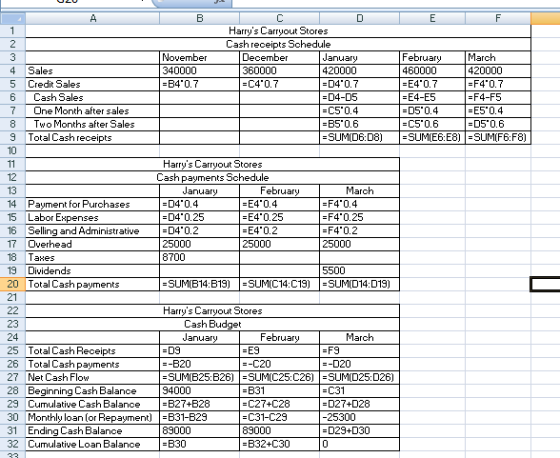
Task: Click formula cell =B31
Action: [279, 391]
